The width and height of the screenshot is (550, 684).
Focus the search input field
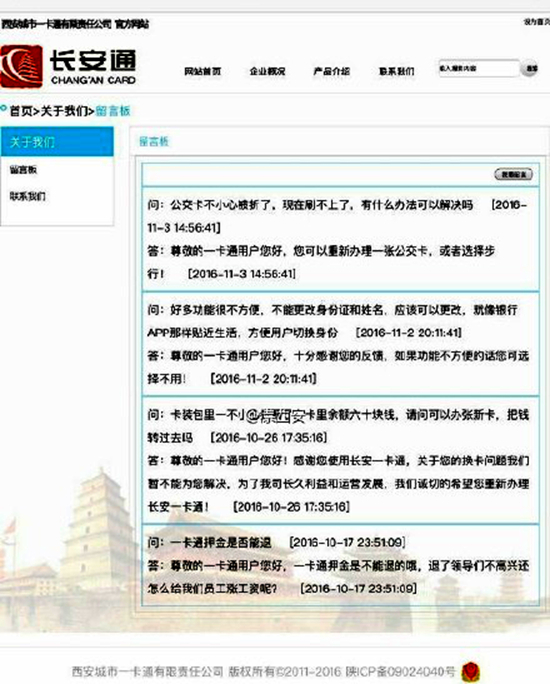[478, 68]
